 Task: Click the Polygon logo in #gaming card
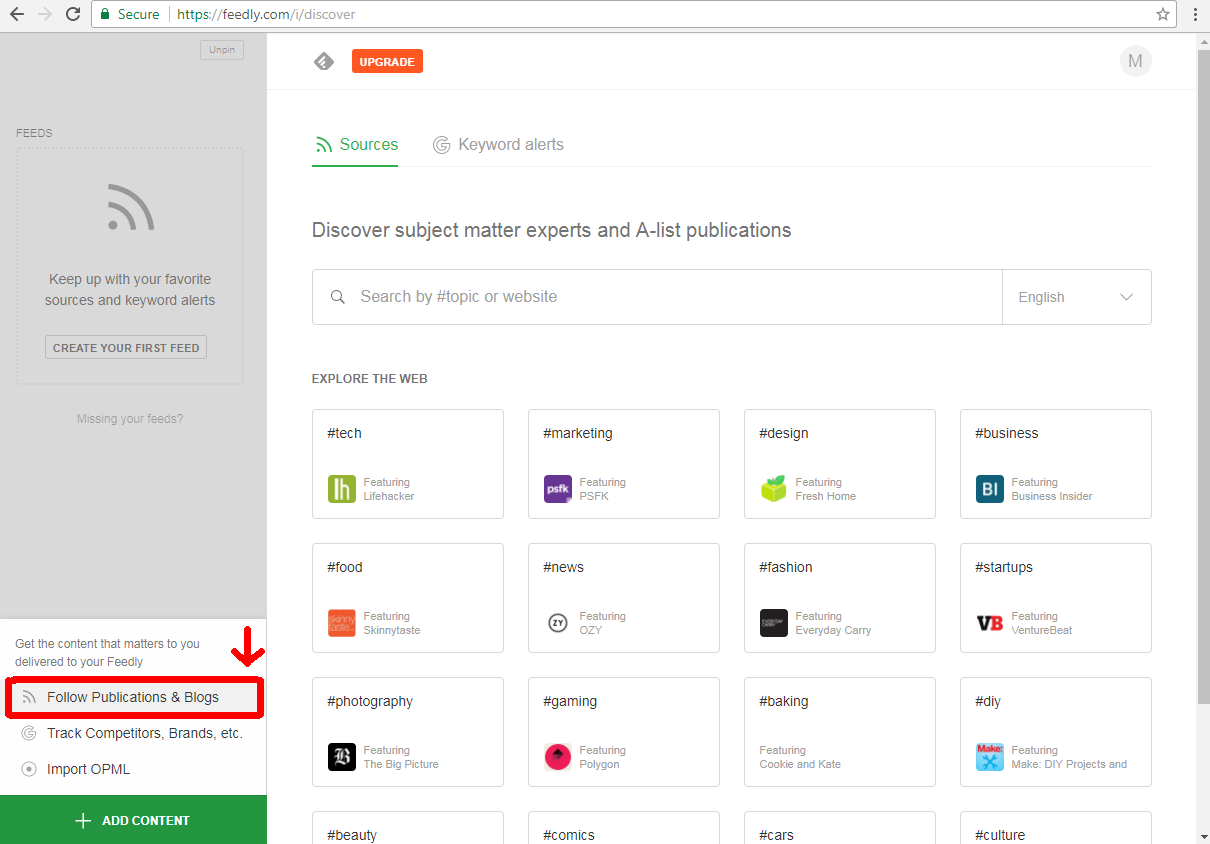(x=558, y=757)
